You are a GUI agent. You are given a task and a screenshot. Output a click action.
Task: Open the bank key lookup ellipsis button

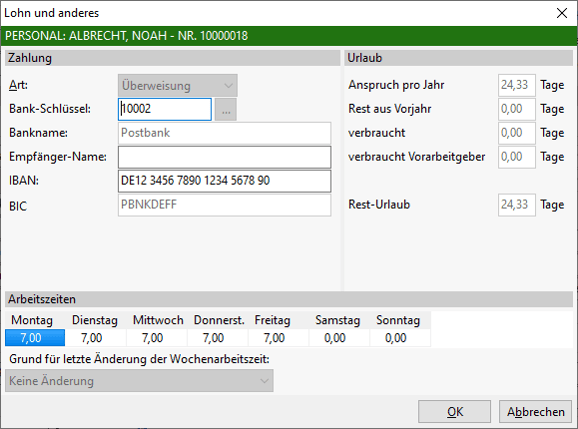point(226,109)
